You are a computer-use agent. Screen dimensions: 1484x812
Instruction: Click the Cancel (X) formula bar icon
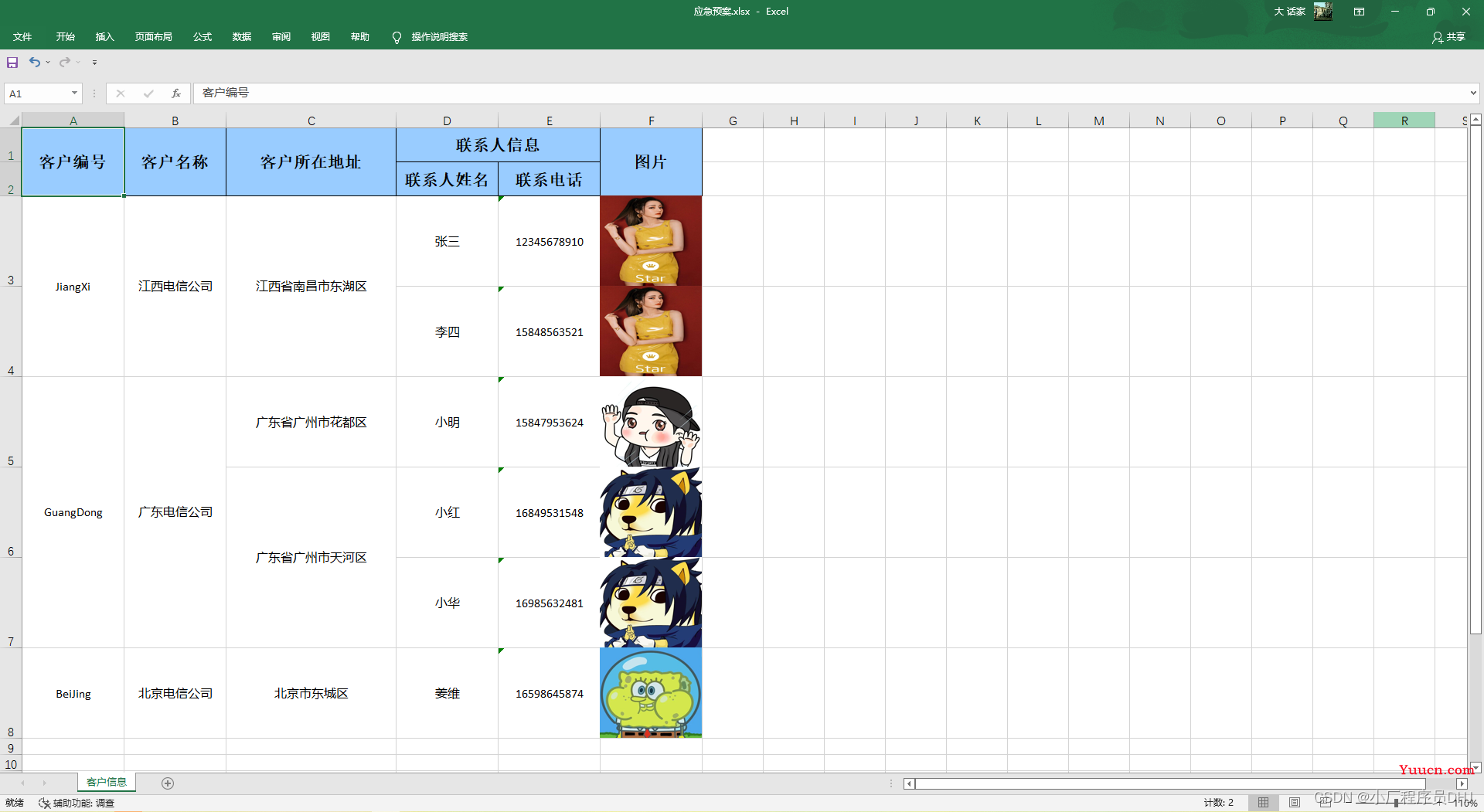tap(121, 93)
